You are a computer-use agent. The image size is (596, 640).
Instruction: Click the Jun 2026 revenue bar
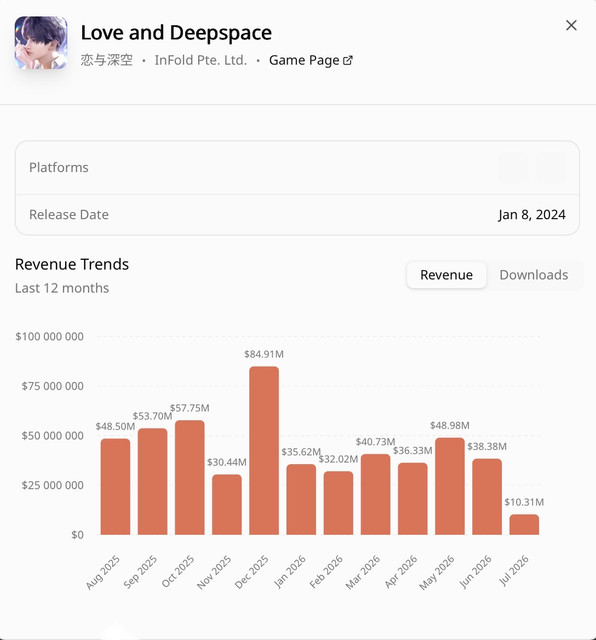pos(487,497)
